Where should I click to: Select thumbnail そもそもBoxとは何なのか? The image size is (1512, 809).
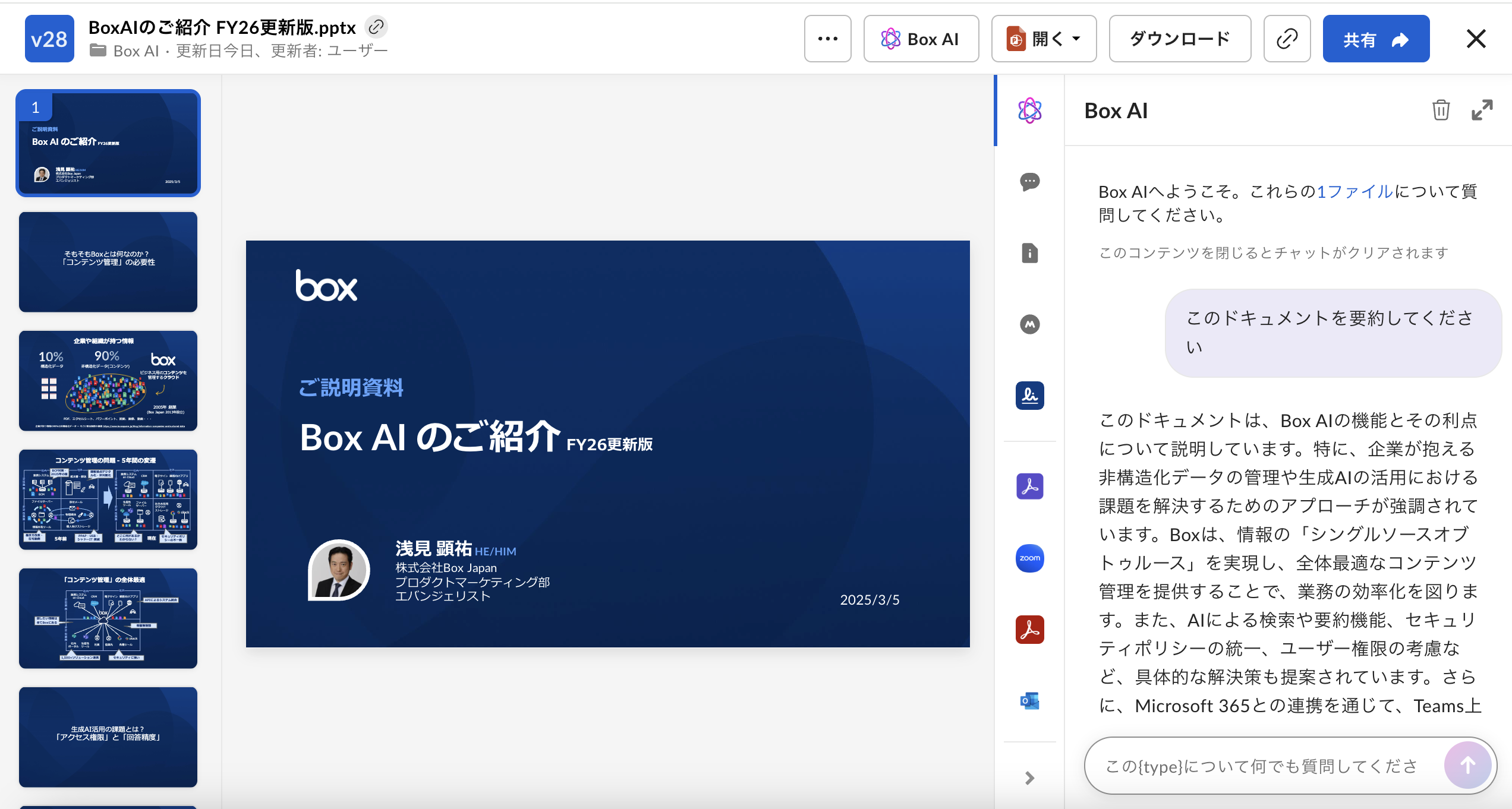tap(108, 262)
